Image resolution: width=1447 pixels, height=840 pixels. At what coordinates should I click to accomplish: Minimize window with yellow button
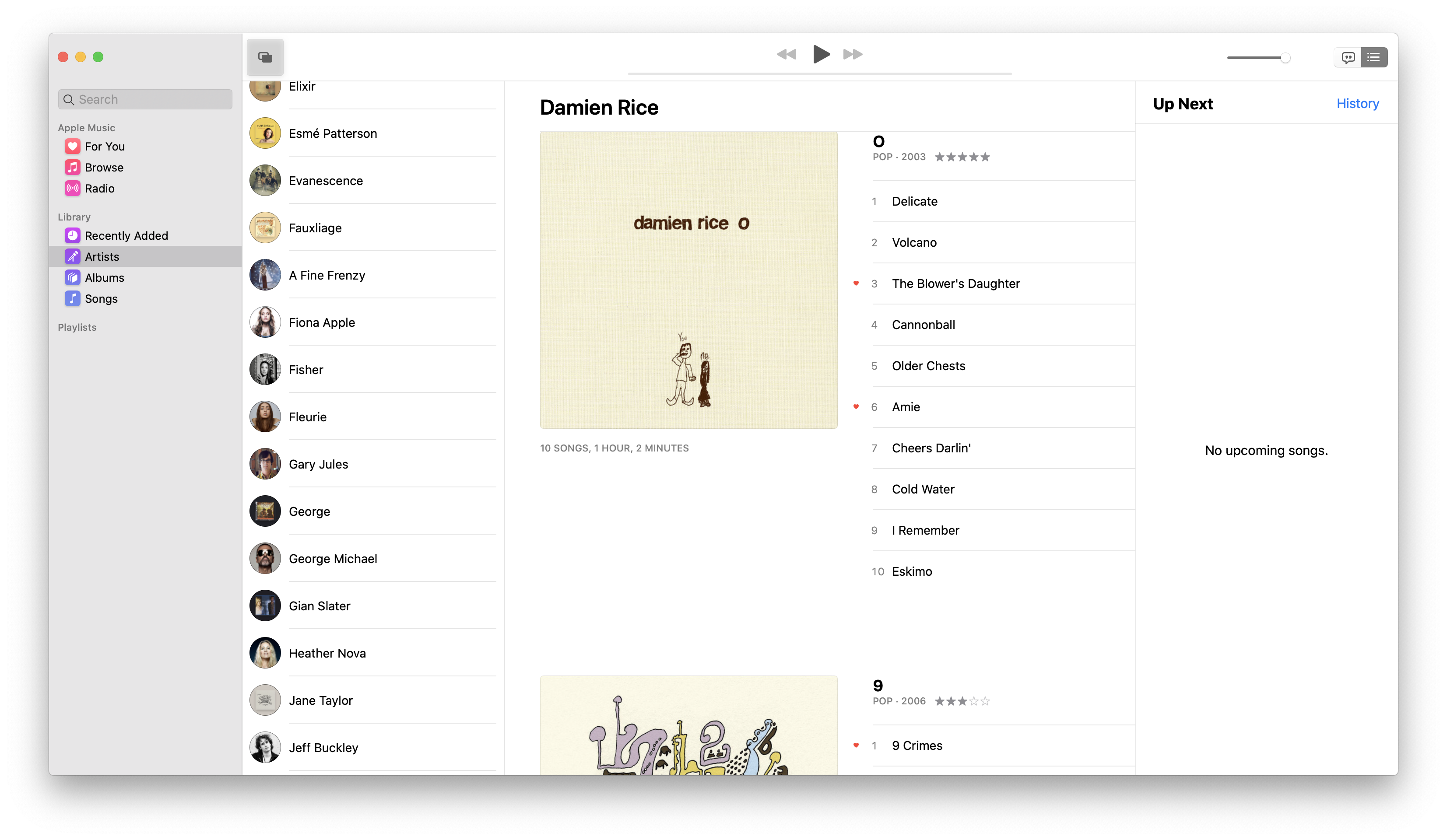[81, 57]
